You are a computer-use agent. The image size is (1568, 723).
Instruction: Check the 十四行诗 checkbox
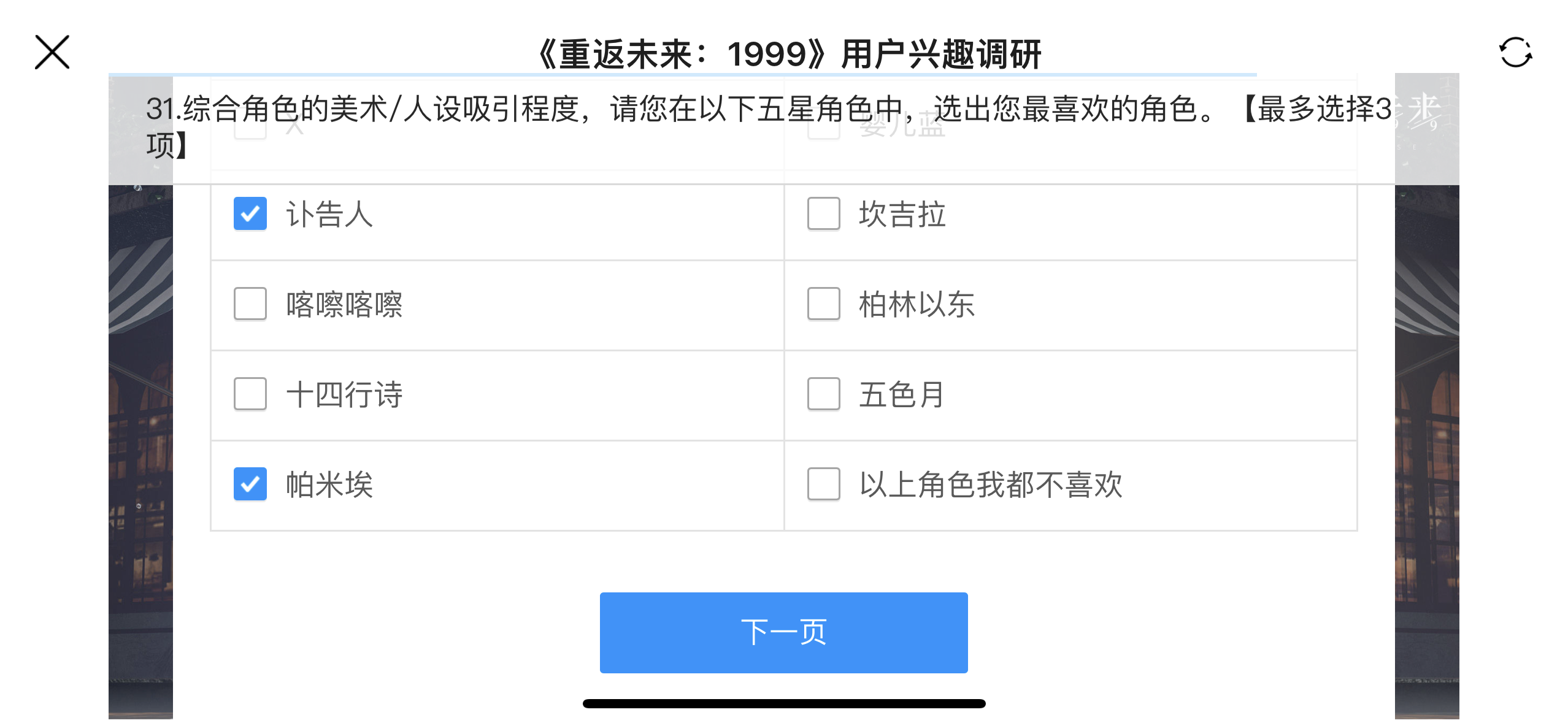point(250,394)
